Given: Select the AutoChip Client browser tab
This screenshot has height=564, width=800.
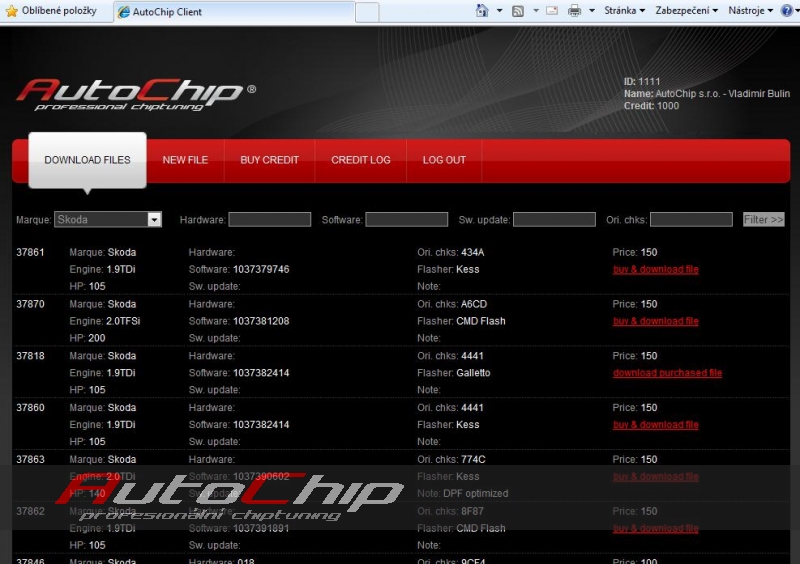Looking at the screenshot, I should click(234, 12).
